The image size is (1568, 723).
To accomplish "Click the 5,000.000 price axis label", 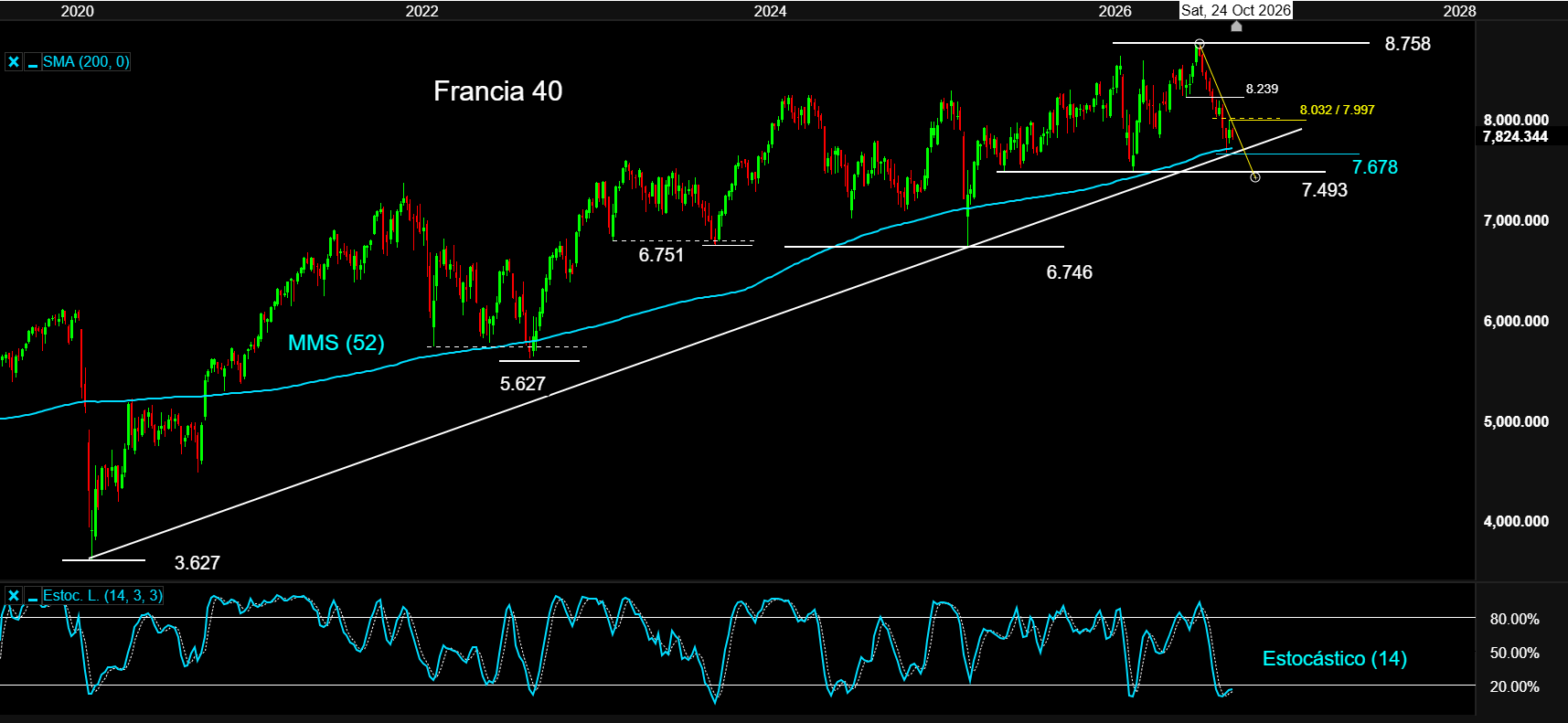I will (x=1516, y=421).
